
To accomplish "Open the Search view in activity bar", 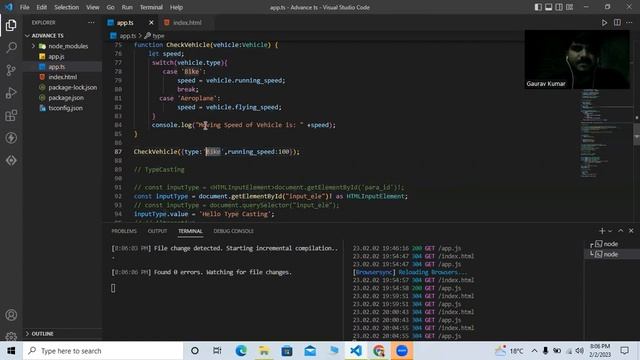I will pyautogui.click(x=11, y=48).
